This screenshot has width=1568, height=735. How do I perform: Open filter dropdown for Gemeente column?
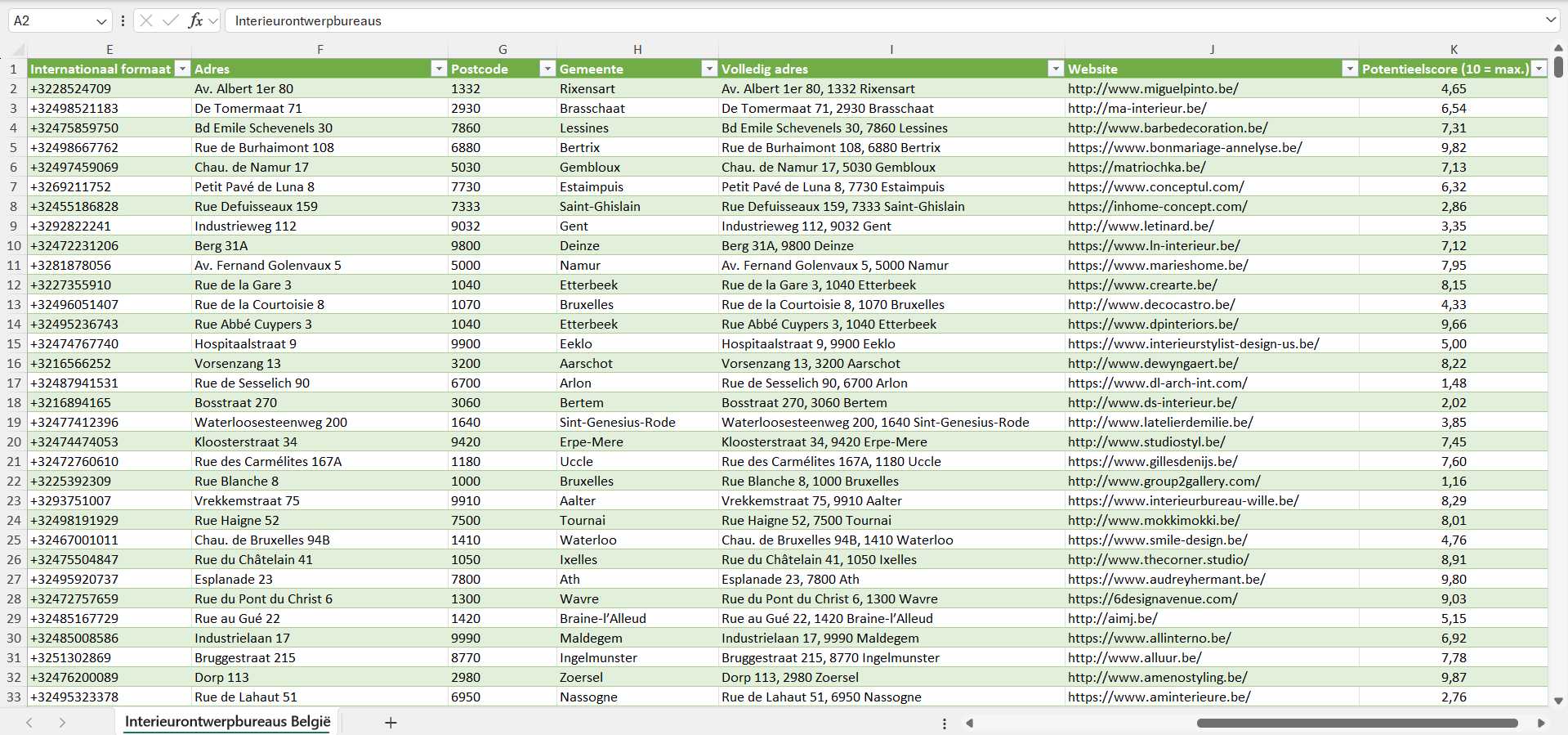pyautogui.click(x=709, y=69)
